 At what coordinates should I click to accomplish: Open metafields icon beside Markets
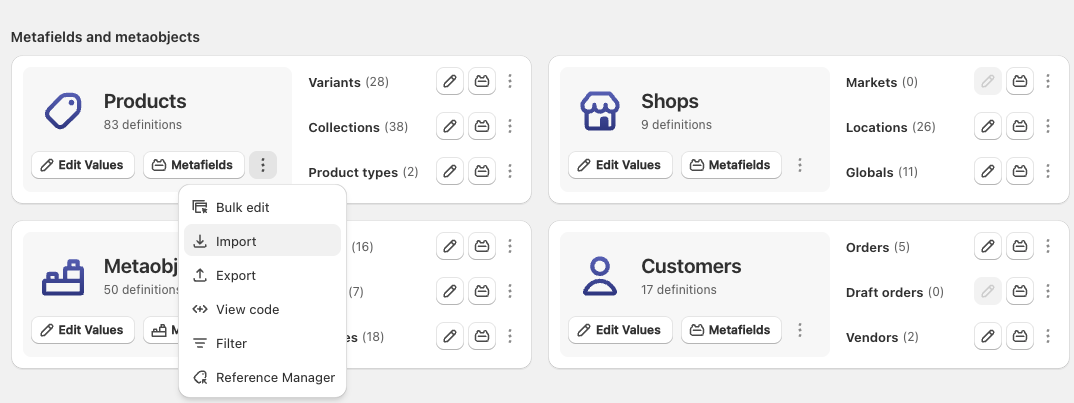[1019, 81]
